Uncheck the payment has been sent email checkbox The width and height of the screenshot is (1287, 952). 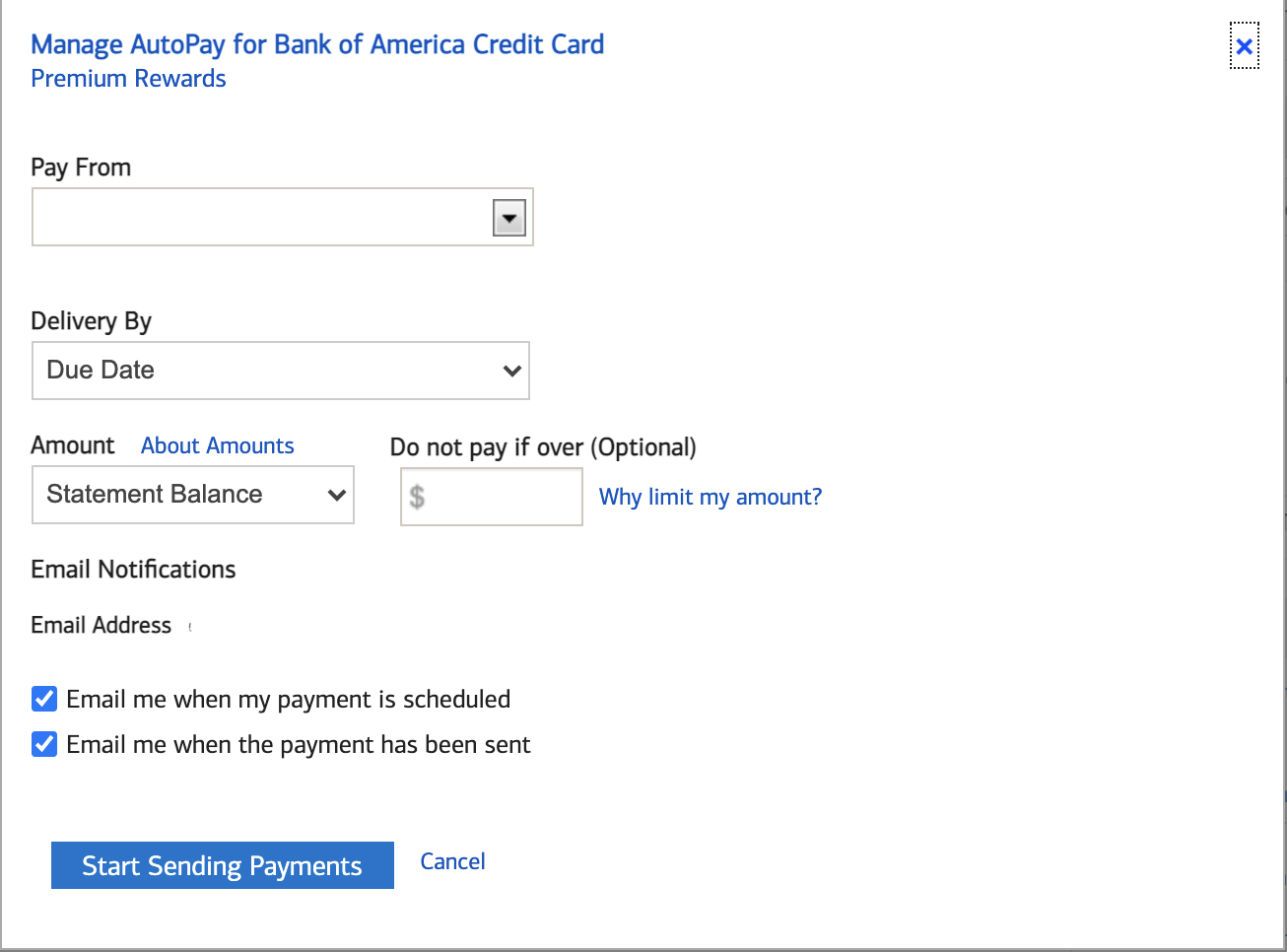coord(44,744)
